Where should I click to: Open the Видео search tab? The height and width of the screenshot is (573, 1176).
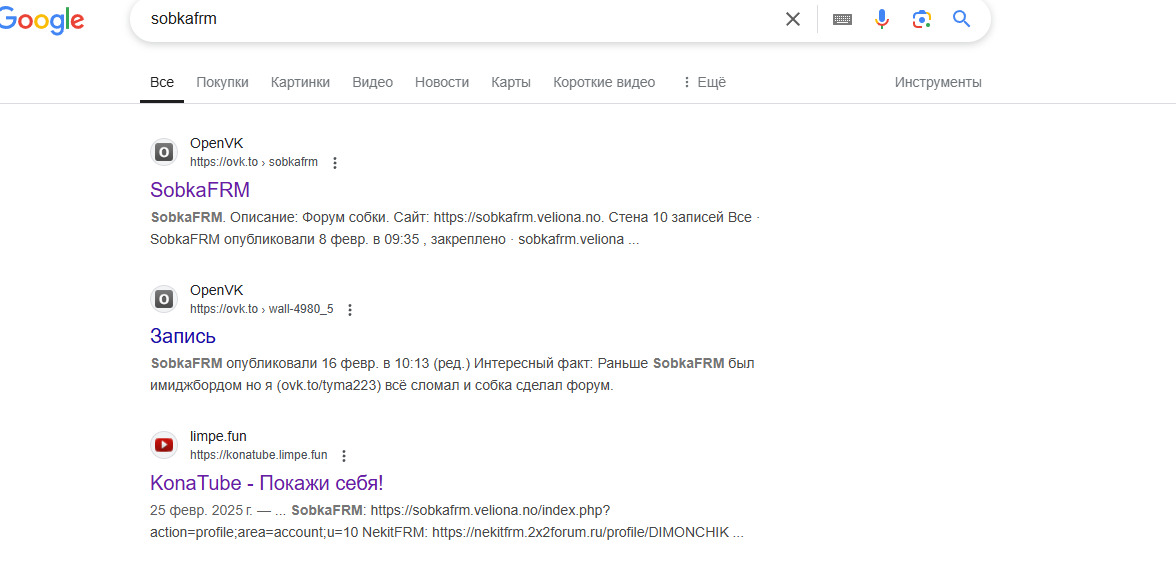[x=372, y=82]
